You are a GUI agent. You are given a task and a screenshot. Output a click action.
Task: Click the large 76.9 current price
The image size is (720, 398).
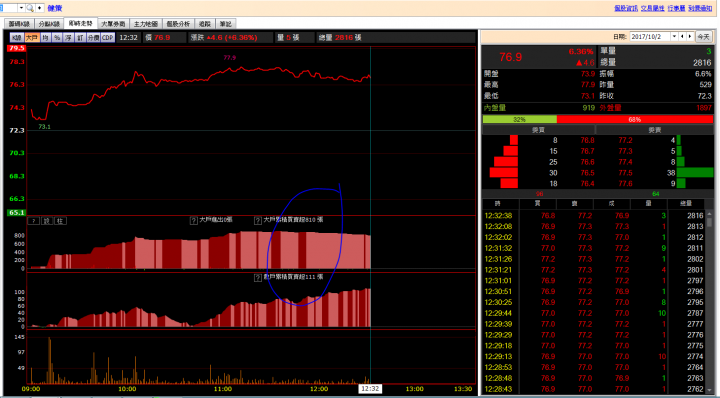(511, 57)
